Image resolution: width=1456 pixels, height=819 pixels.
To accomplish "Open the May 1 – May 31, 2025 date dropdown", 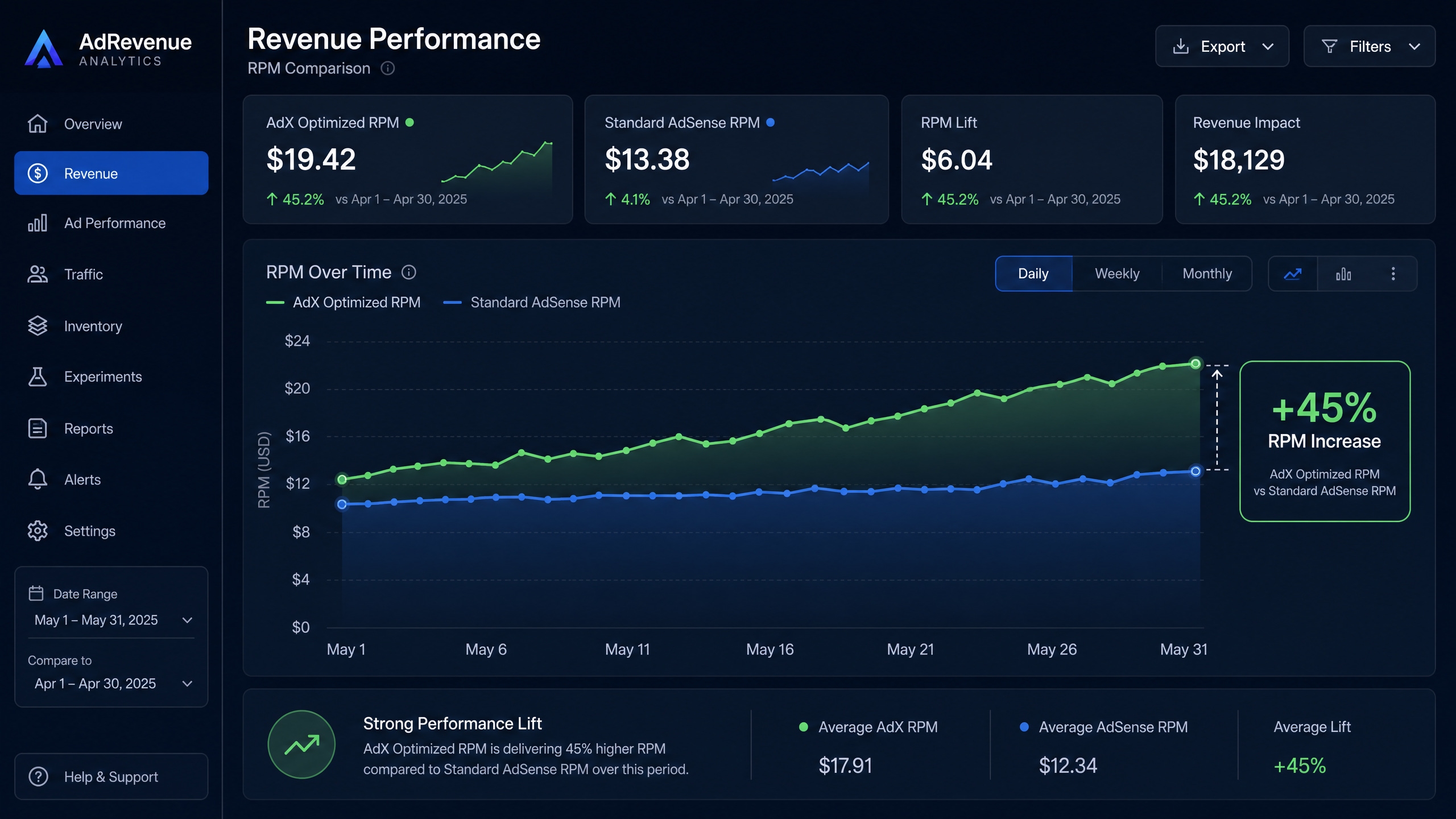I will coord(113,620).
